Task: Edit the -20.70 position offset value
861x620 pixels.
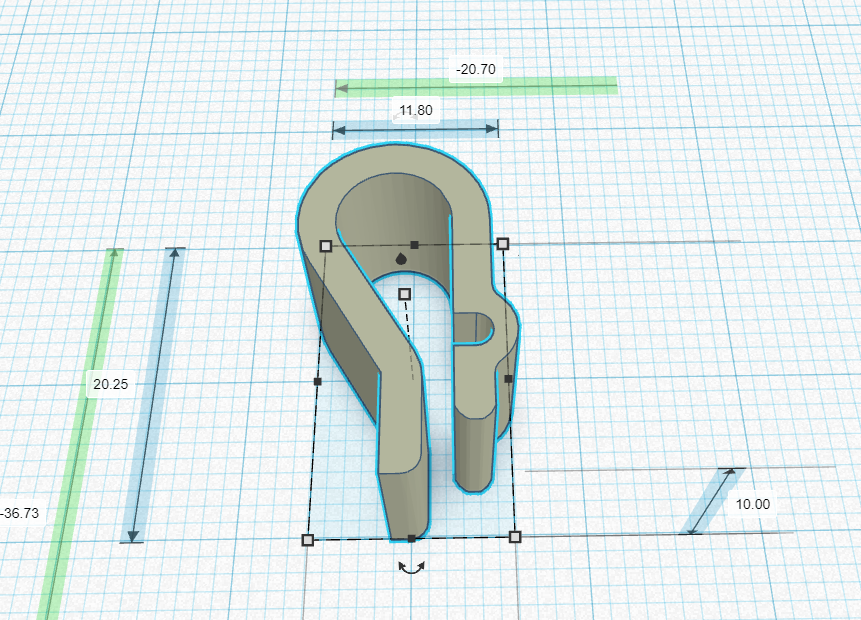Action: tap(476, 69)
